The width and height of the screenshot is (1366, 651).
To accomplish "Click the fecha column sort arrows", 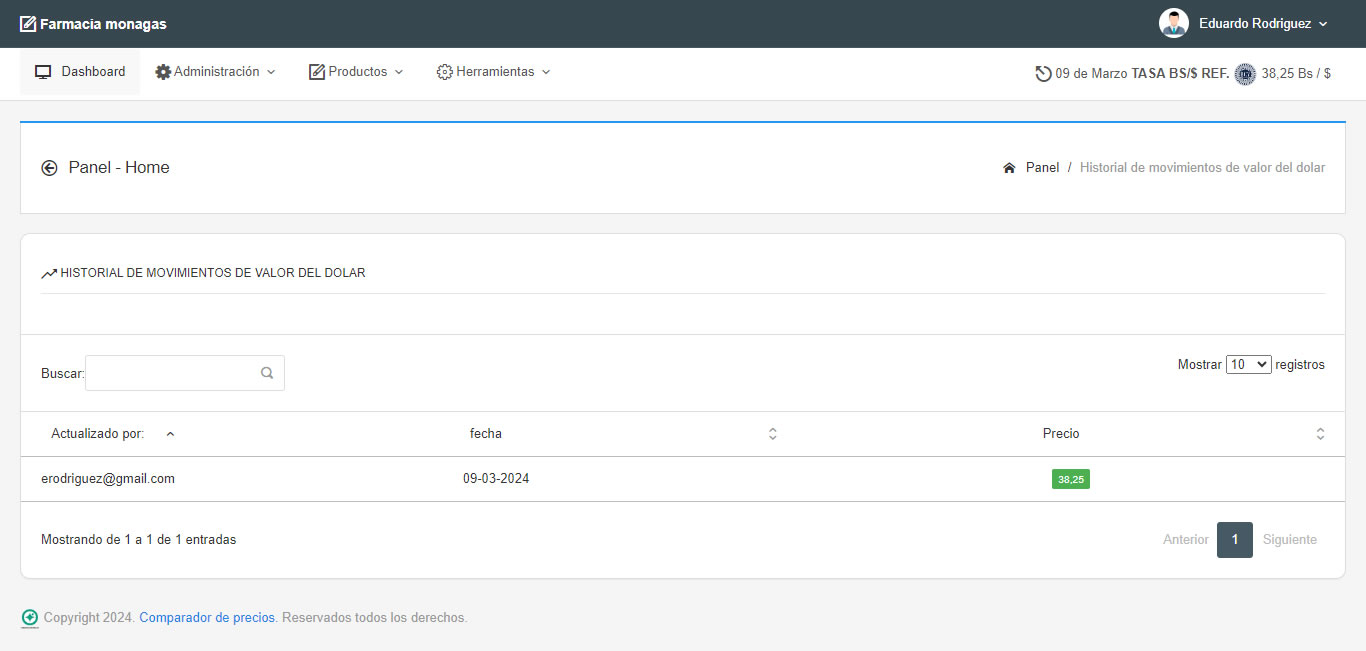I will coord(772,434).
